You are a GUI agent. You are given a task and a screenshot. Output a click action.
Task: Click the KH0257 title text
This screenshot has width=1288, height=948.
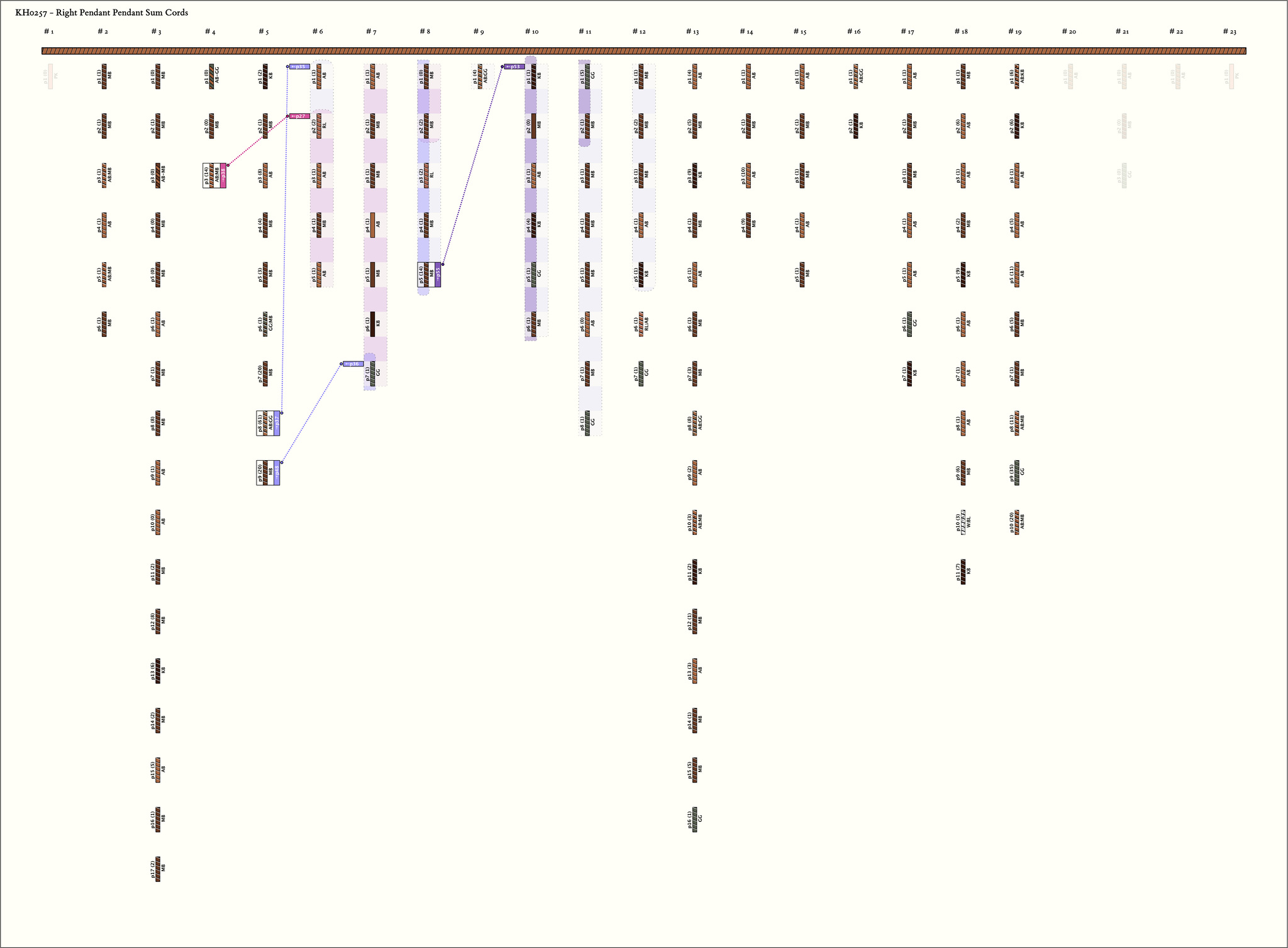tap(101, 13)
